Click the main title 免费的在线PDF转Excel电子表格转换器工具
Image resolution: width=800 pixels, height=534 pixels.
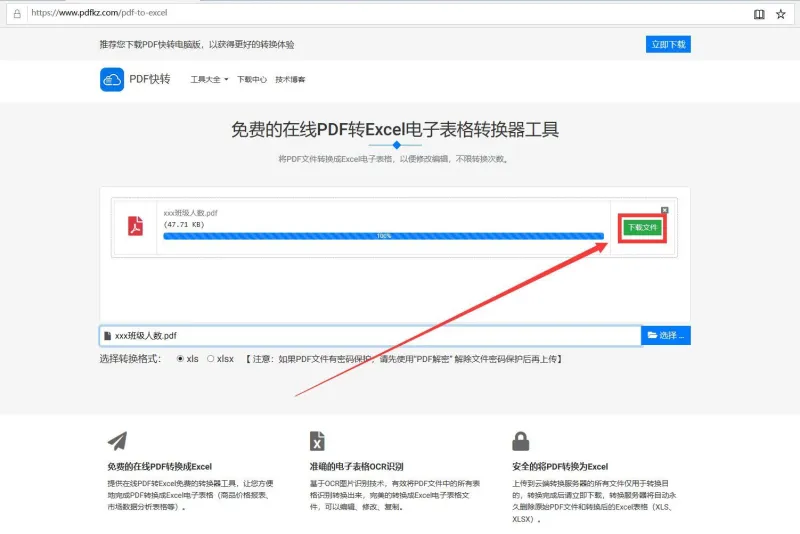point(395,130)
